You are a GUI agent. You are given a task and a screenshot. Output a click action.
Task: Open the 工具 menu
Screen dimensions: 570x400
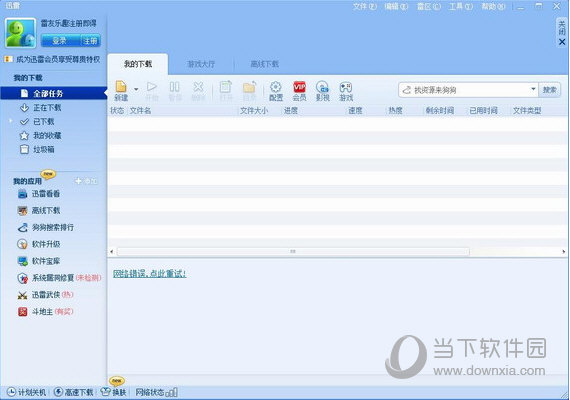coord(461,6)
